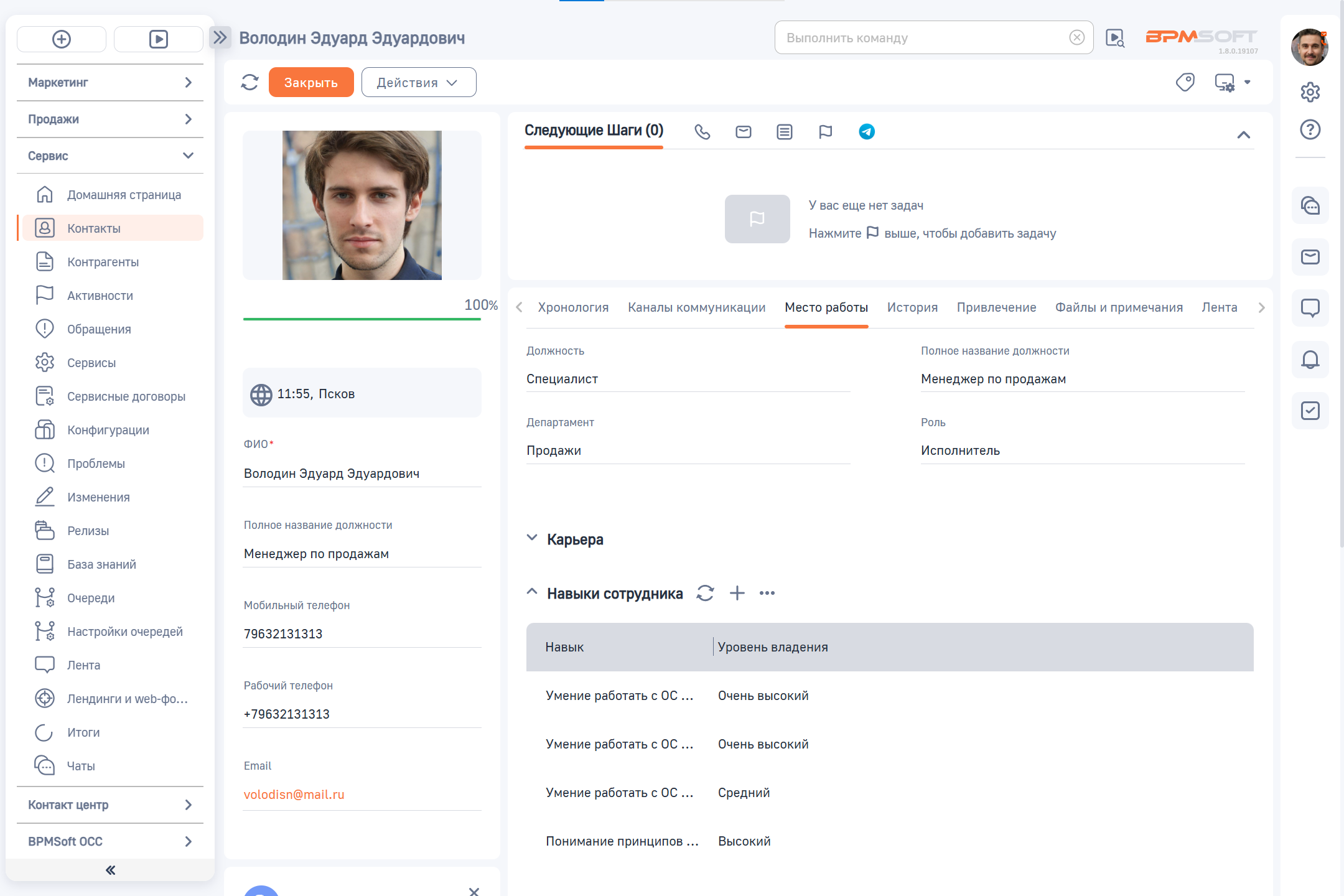The height and width of the screenshot is (896, 1344).
Task: Collapse the Навыки сотрудника section
Action: click(x=532, y=592)
